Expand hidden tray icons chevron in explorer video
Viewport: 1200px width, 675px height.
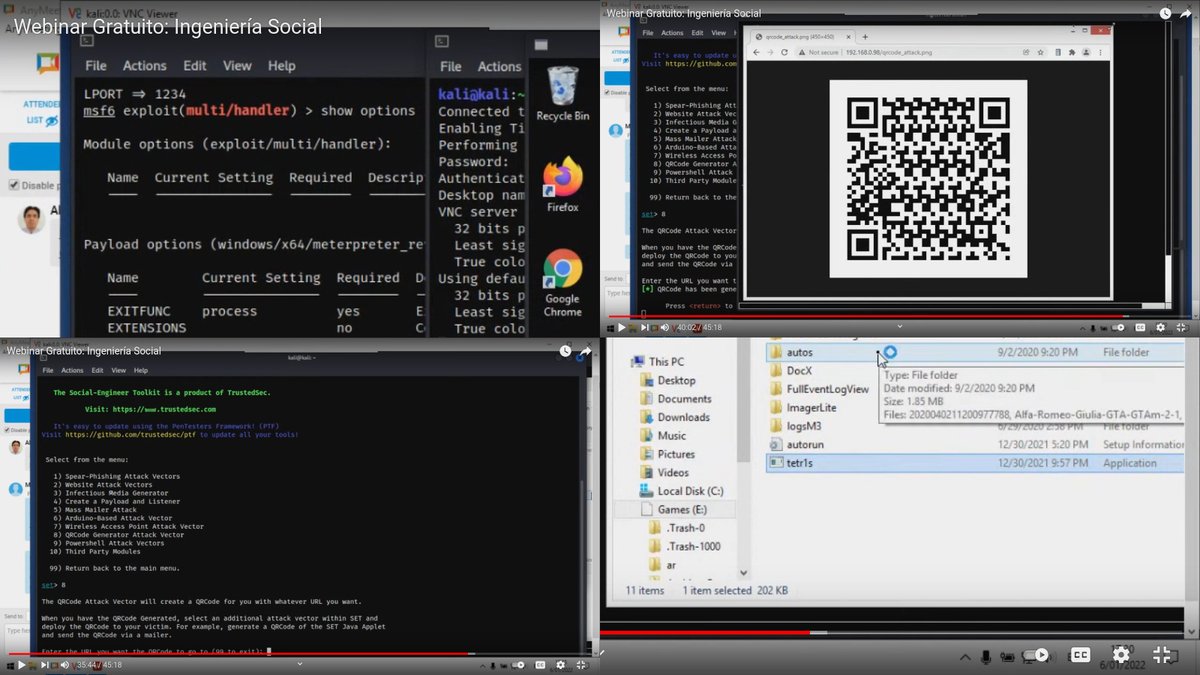[964, 657]
